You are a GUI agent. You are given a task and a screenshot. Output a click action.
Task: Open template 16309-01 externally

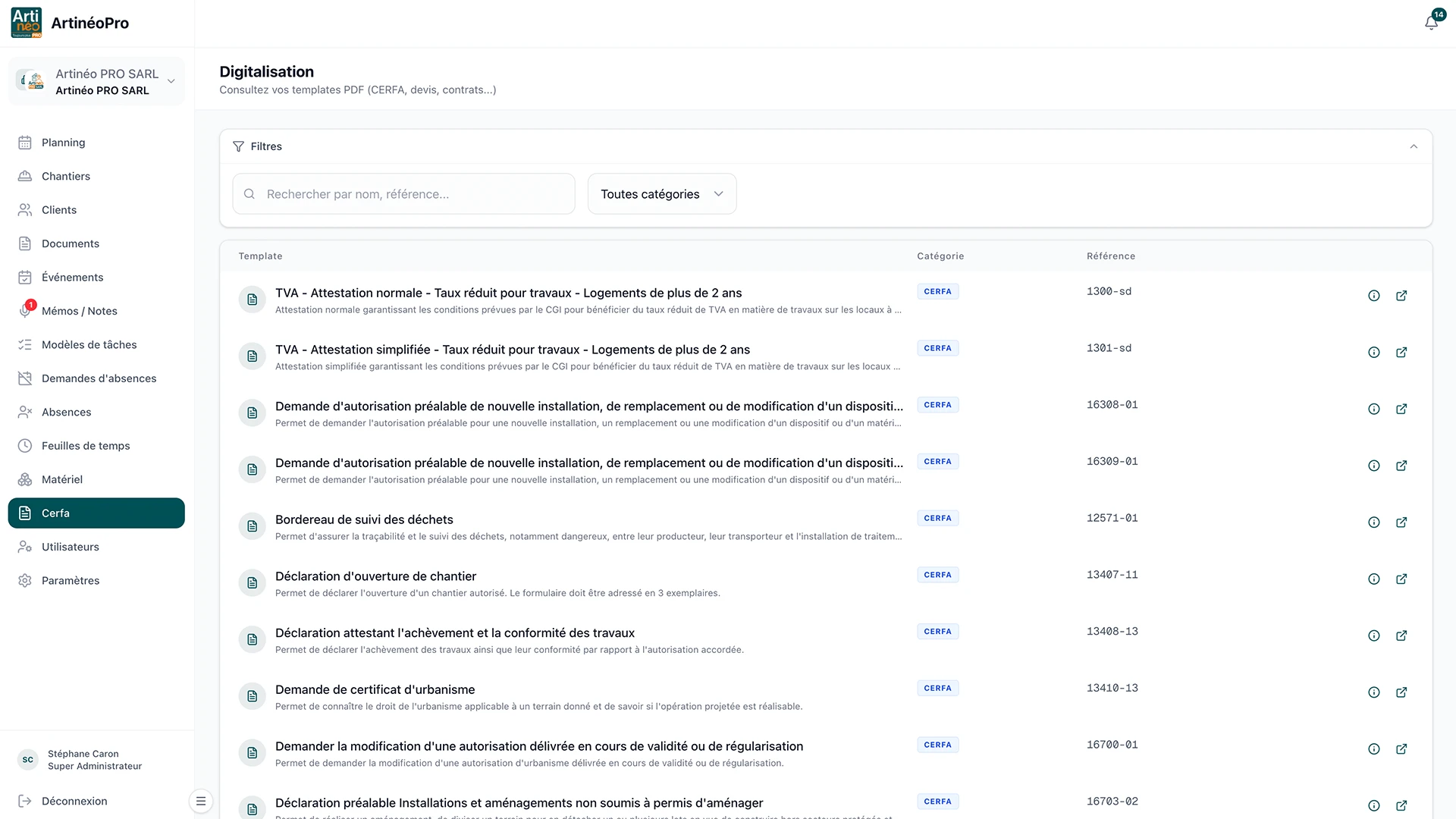coord(1401,466)
